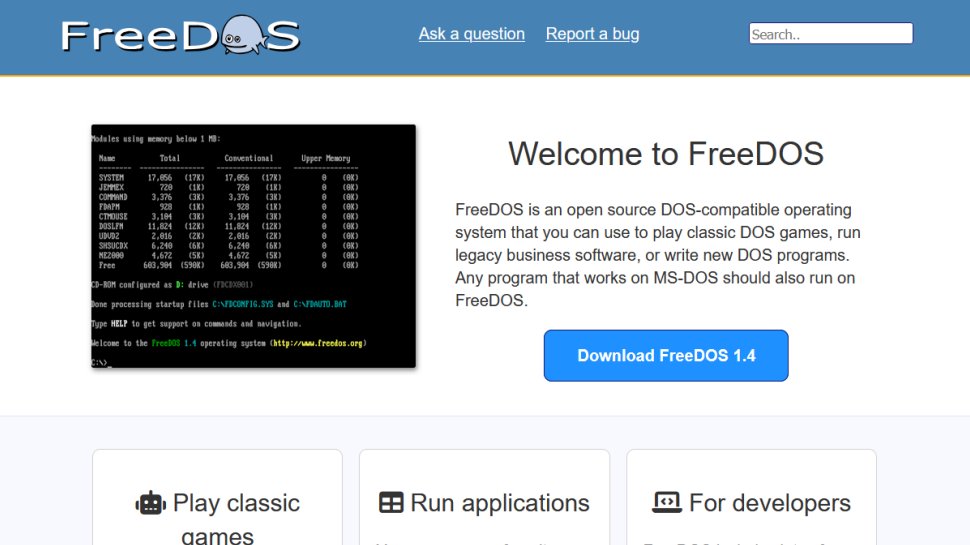Open the FreeDOS terminal screenshot image
970x545 pixels.
pyautogui.click(x=254, y=246)
